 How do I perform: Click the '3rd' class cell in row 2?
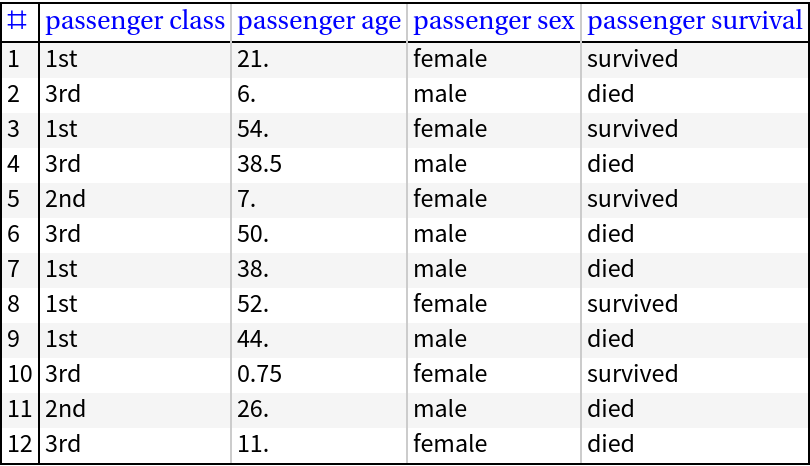[62, 94]
